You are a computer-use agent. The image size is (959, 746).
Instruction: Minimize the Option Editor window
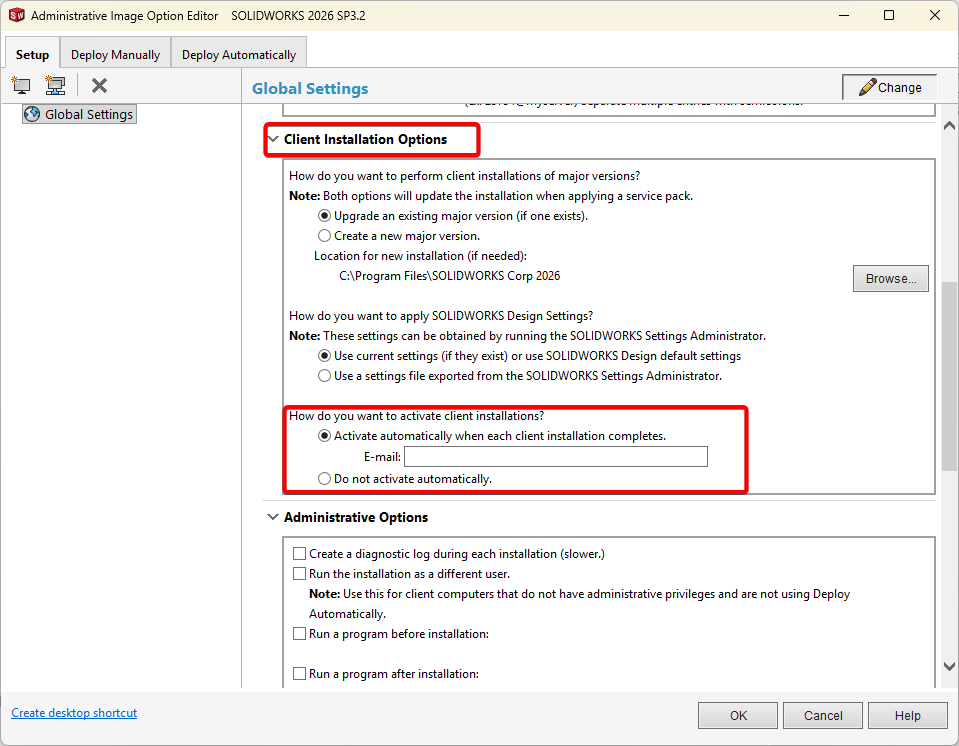click(844, 15)
